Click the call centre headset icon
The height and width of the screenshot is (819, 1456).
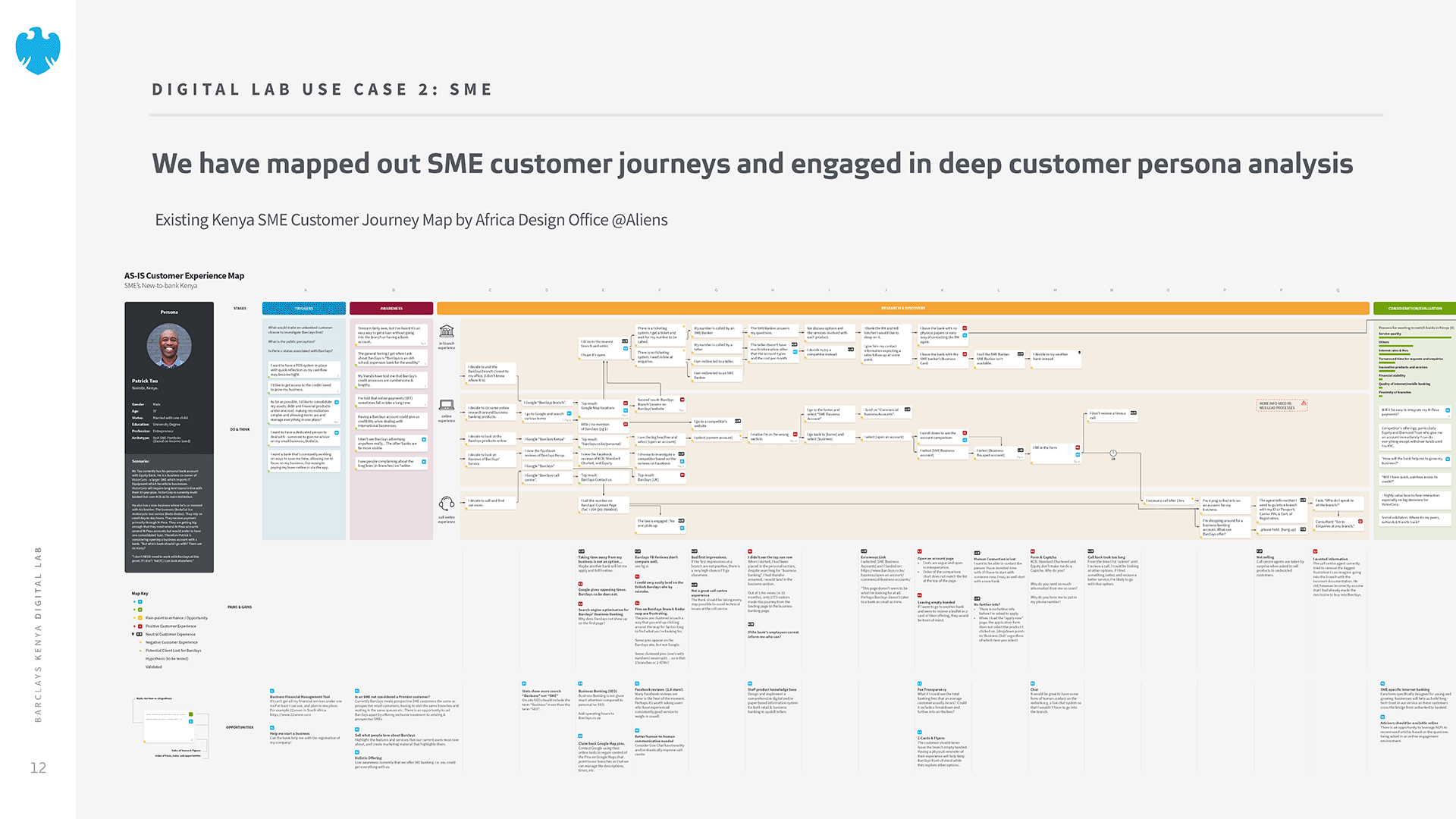pos(447,504)
